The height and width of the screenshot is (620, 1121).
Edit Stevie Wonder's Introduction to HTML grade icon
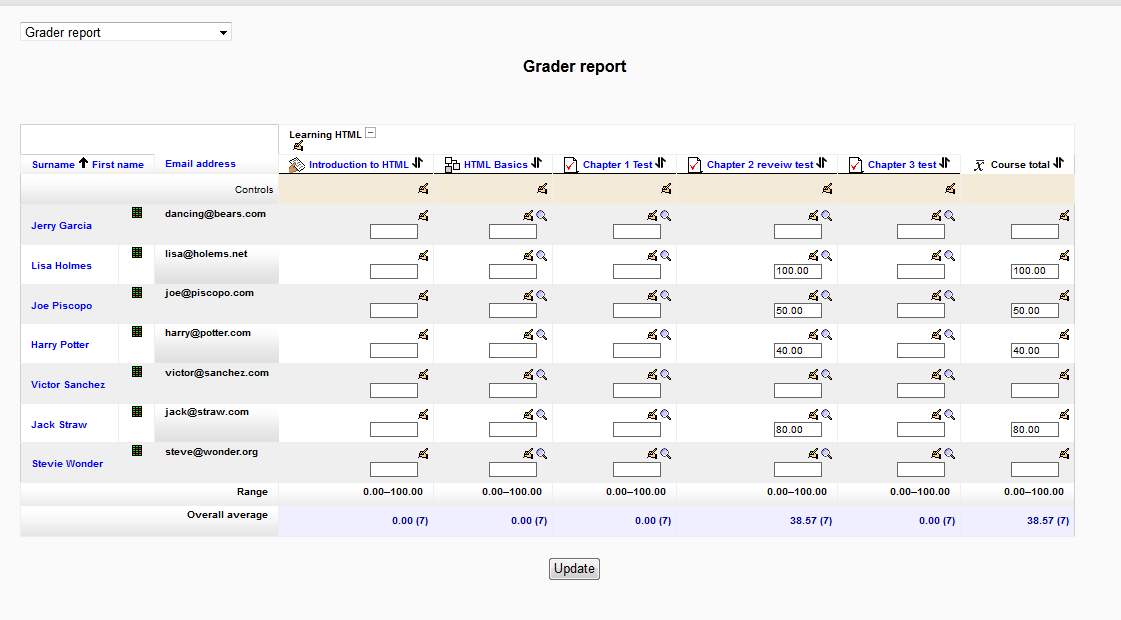coord(423,453)
